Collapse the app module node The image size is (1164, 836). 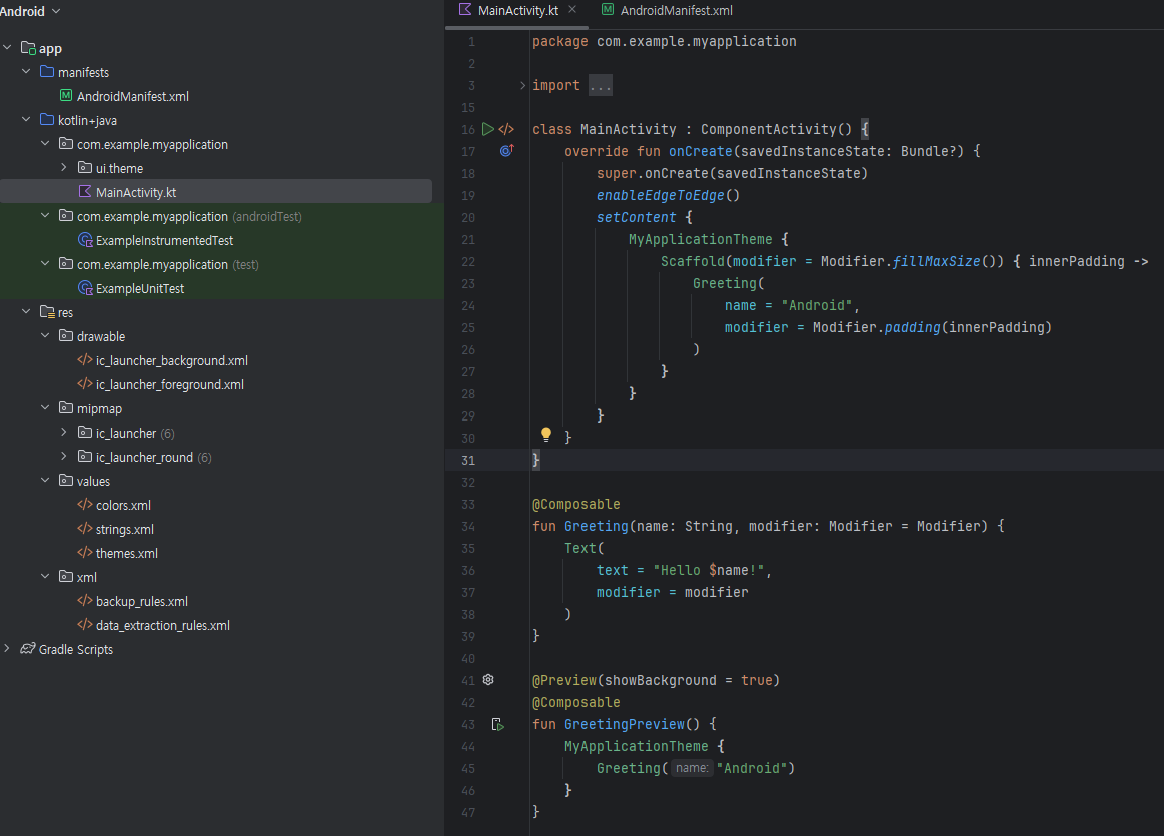(x=7, y=48)
